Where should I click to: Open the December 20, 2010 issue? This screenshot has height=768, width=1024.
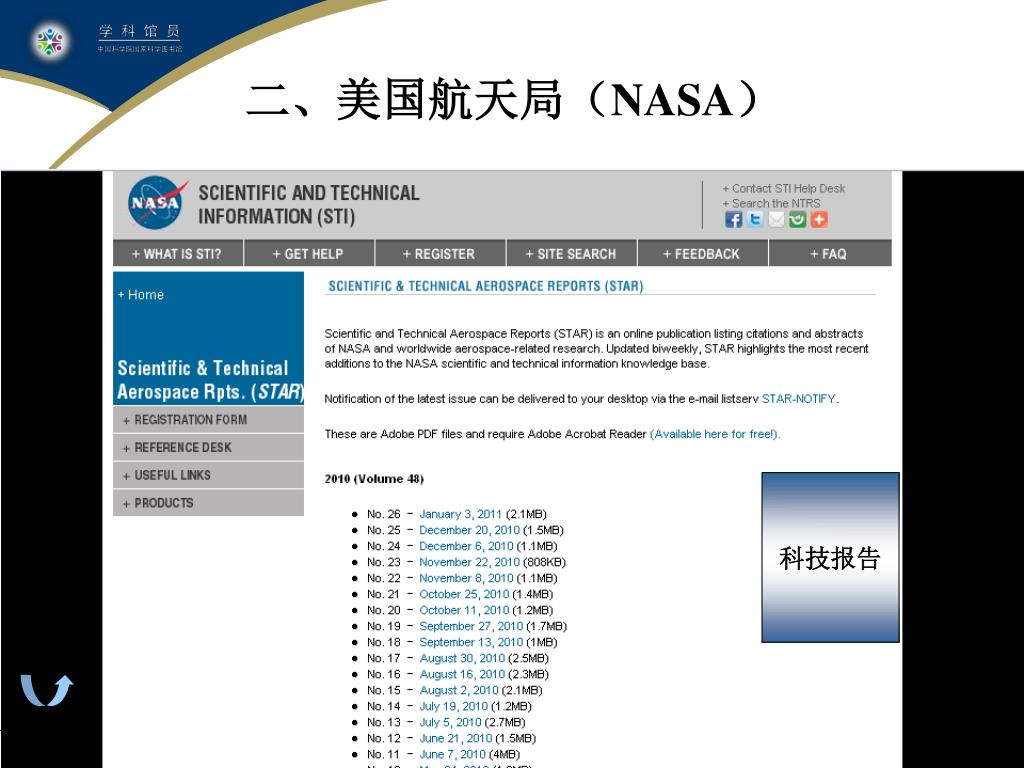tap(470, 530)
